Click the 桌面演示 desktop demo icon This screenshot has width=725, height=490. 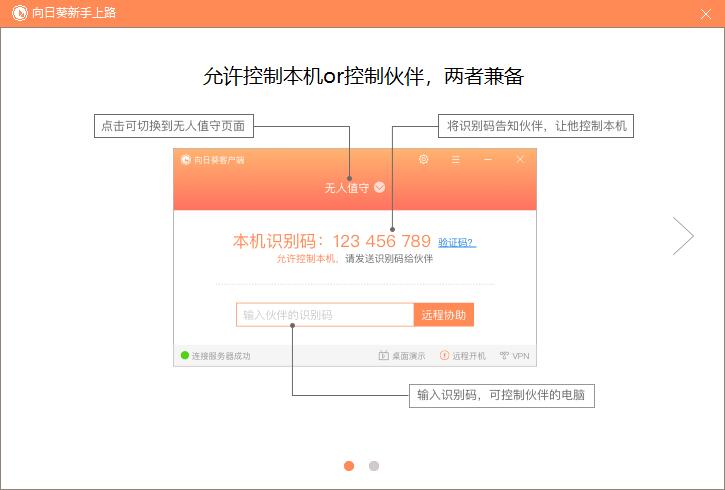point(383,356)
